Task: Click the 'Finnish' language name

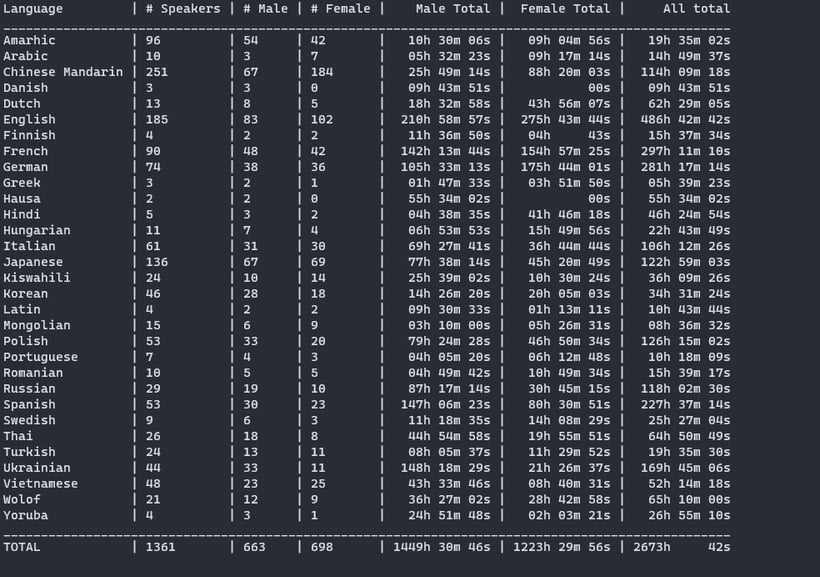Action: (x=29, y=135)
